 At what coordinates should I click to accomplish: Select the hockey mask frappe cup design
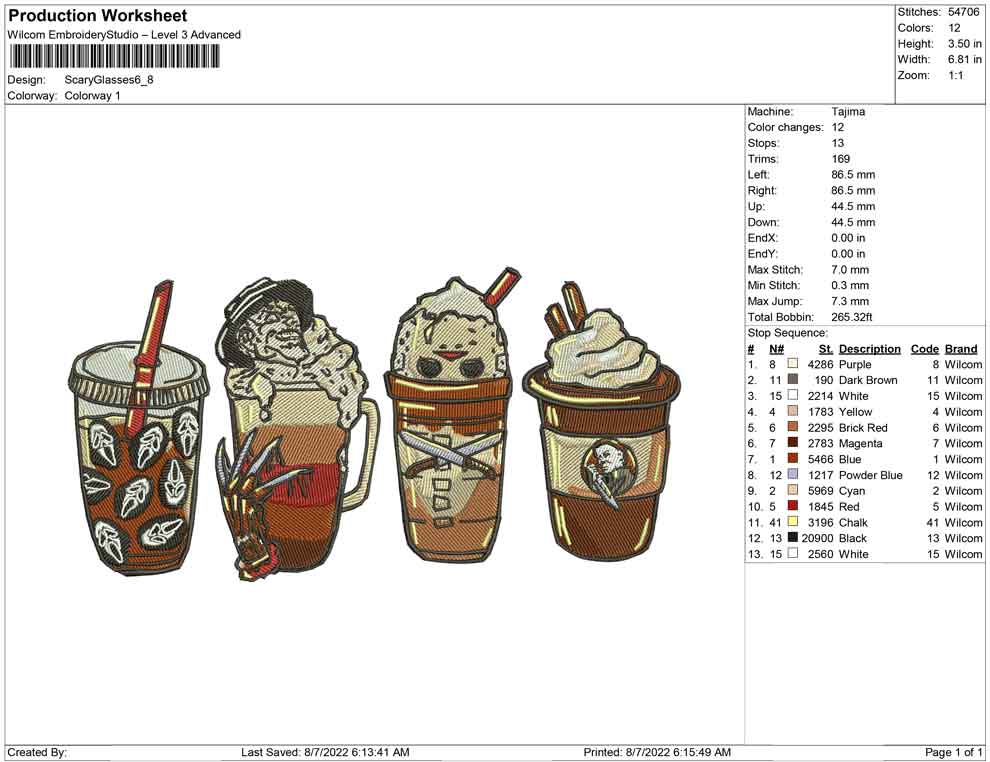pos(453,417)
